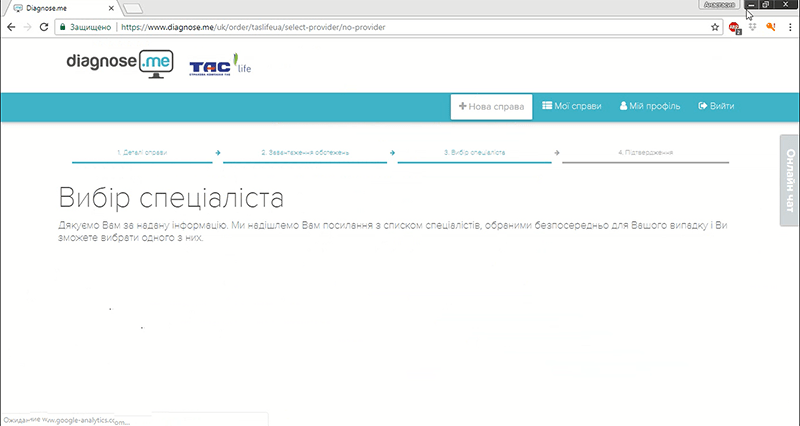Go to step 1 Деталі справи
The height and width of the screenshot is (426, 800).
click(x=142, y=153)
